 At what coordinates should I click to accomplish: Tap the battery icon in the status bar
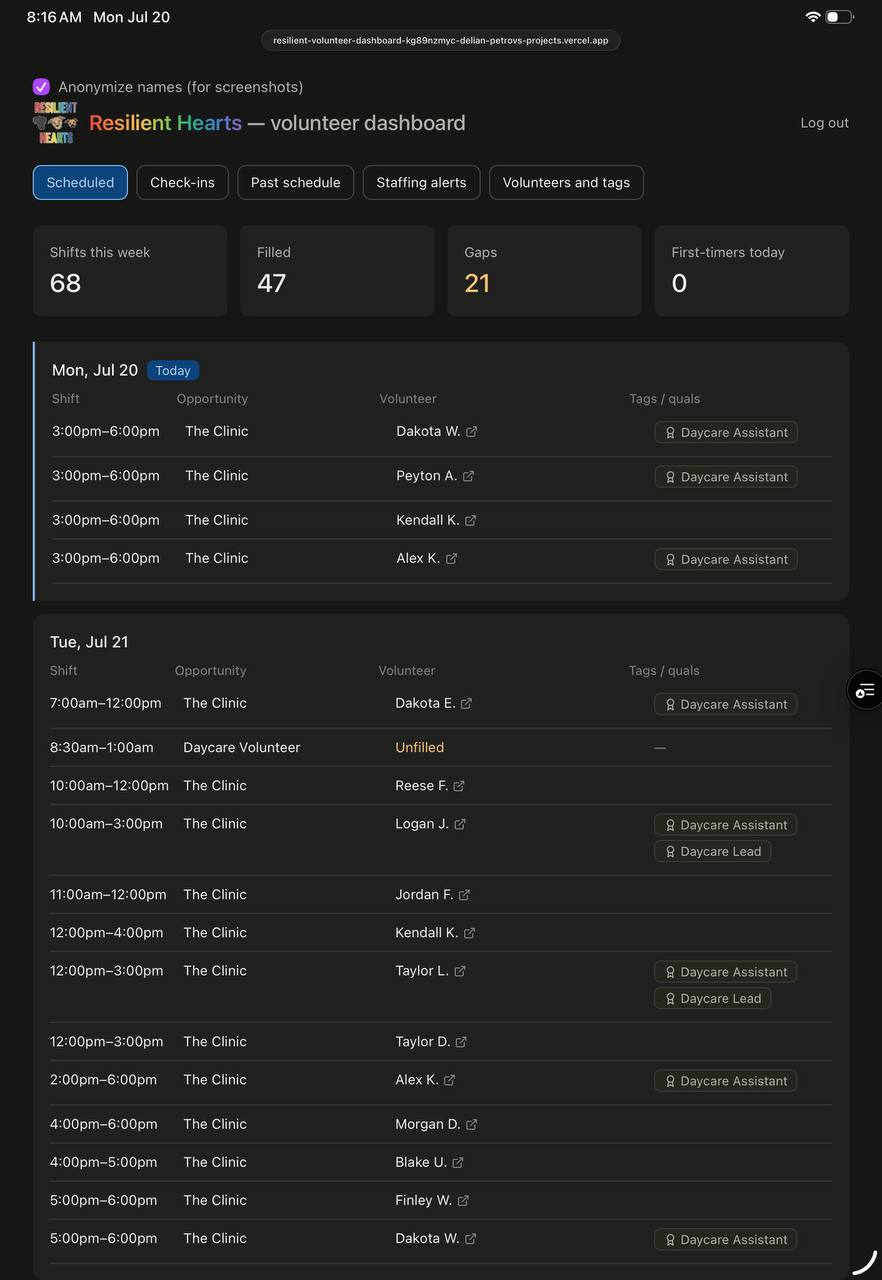tap(839, 17)
